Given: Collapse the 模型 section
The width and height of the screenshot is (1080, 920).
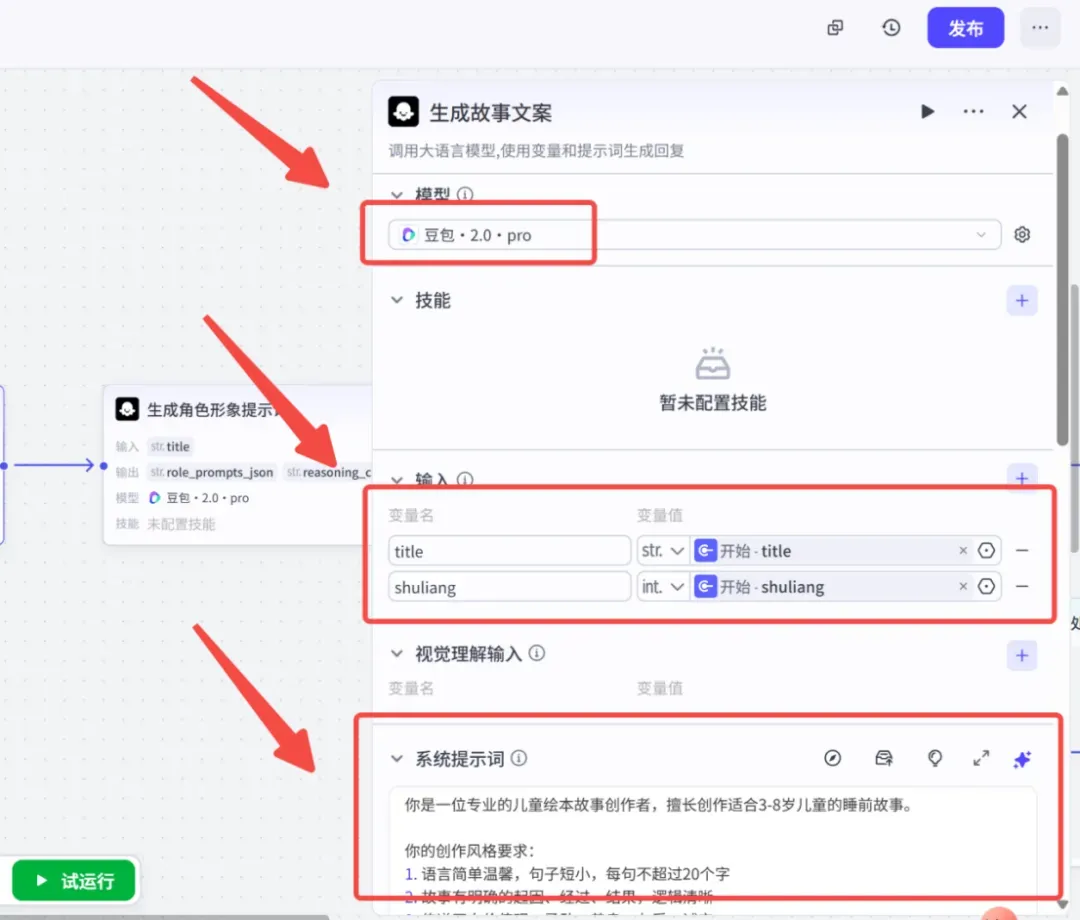Looking at the screenshot, I should coord(397,195).
